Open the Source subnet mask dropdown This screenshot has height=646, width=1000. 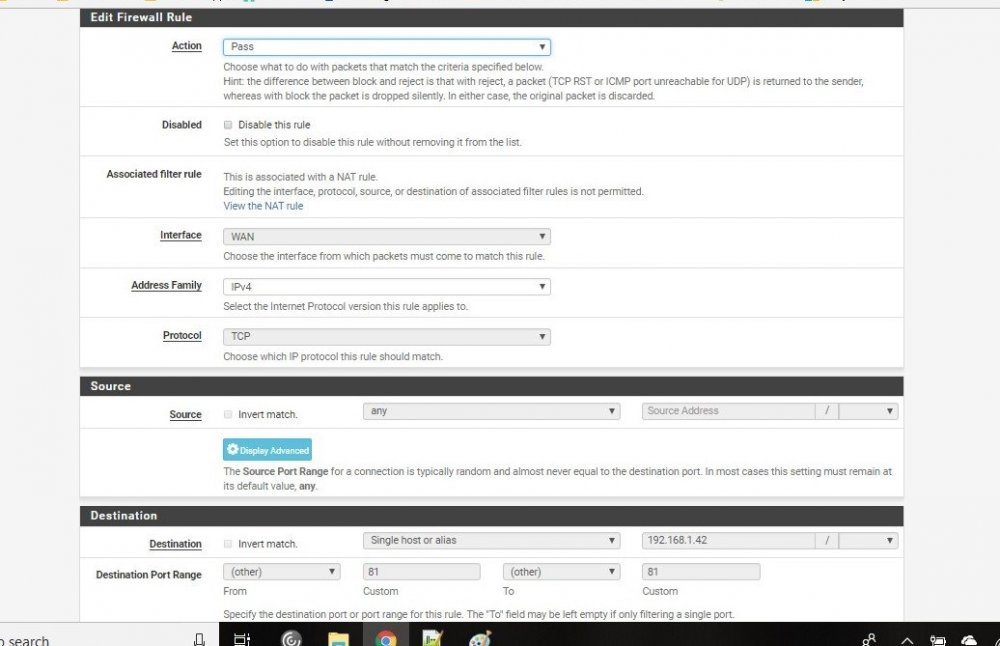pyautogui.click(x=868, y=411)
